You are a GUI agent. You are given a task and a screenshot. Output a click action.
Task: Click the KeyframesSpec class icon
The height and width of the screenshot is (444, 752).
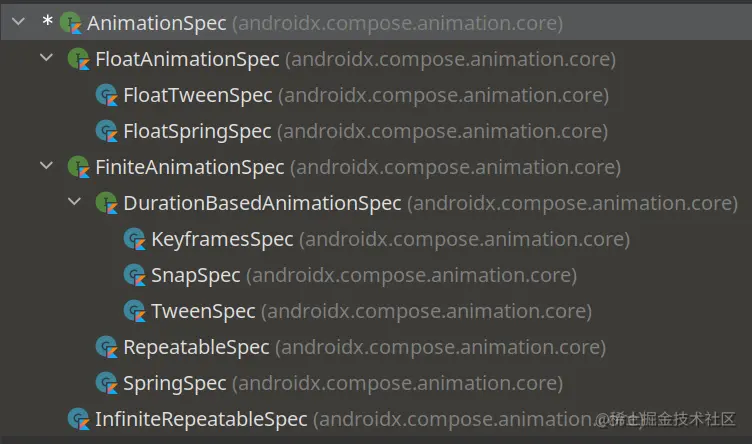pos(135,239)
